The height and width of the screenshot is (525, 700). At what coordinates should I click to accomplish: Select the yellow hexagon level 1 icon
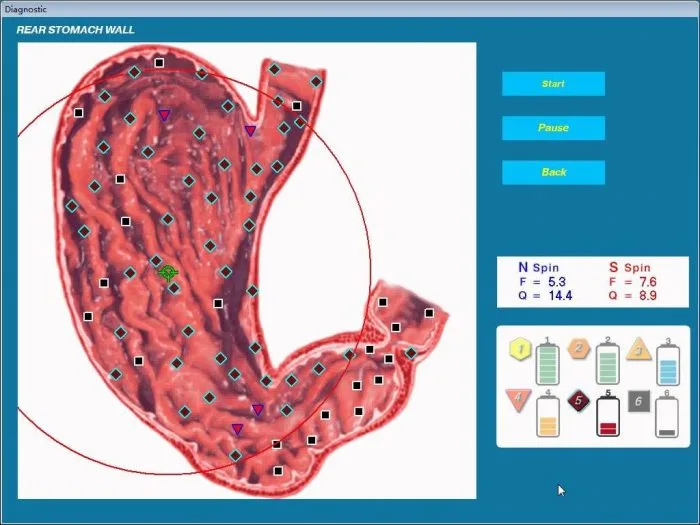[519, 349]
